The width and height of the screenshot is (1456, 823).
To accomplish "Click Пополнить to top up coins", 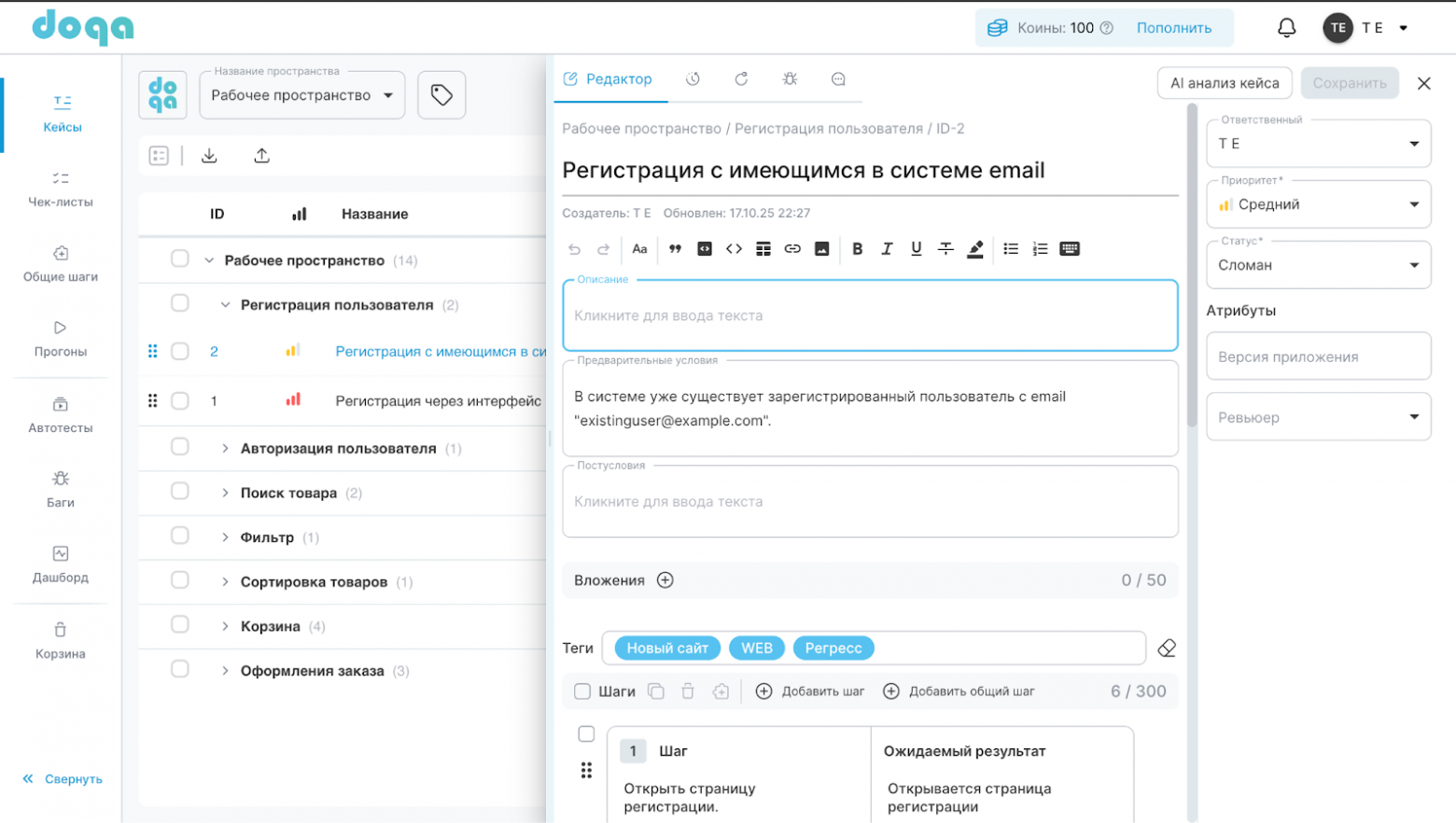I will click(x=1173, y=28).
